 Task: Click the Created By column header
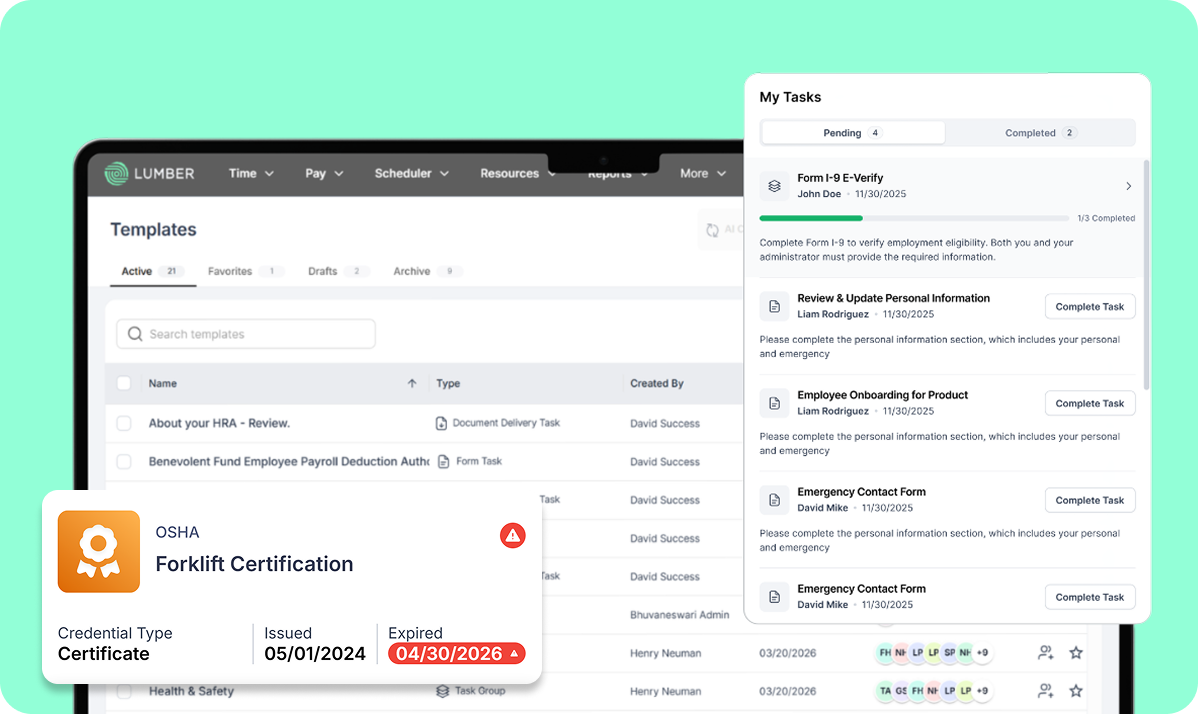pyautogui.click(x=657, y=383)
